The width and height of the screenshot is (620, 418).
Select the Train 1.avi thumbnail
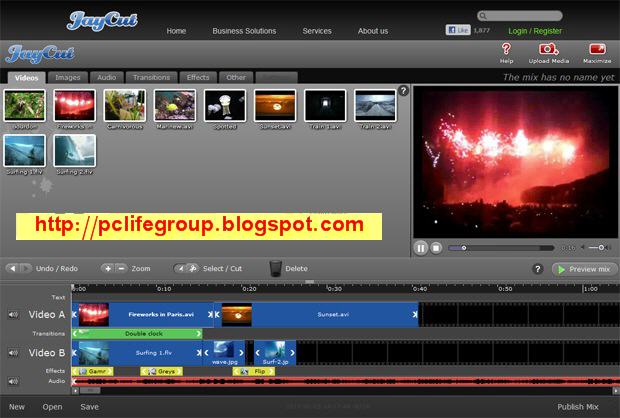pos(325,105)
